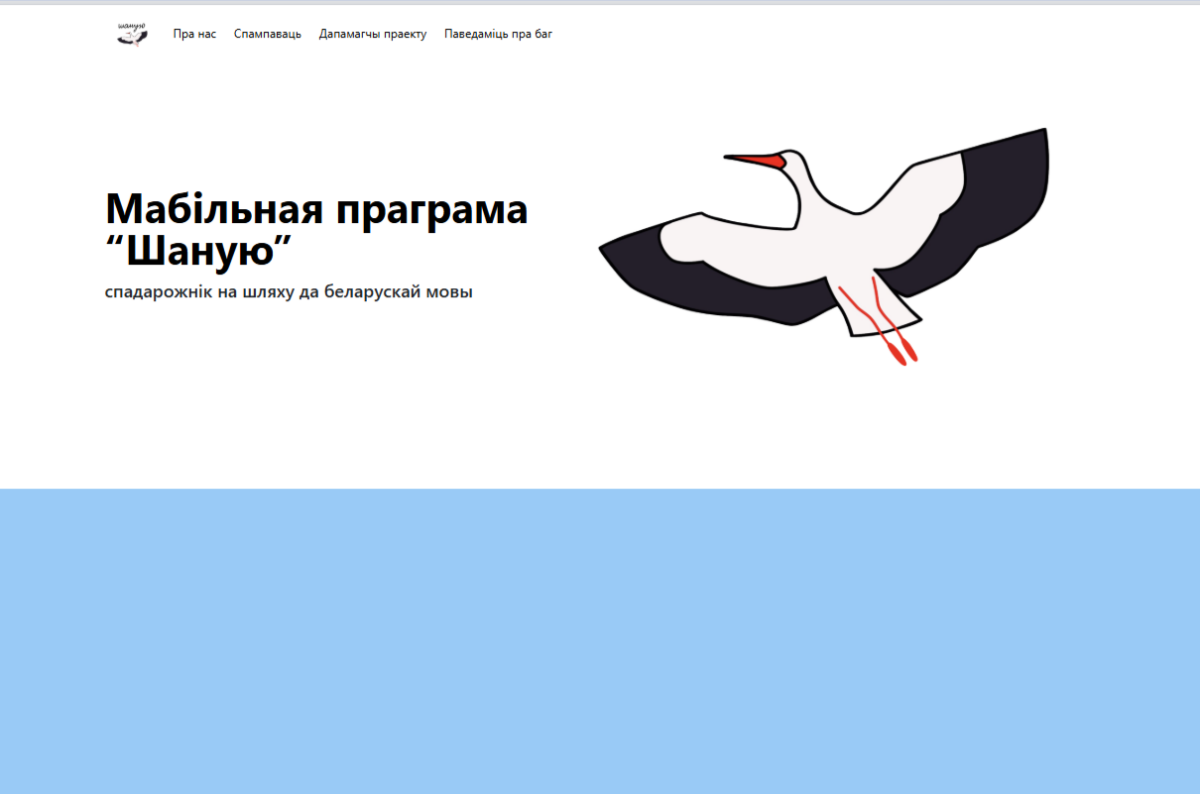The width and height of the screenshot is (1200, 794).
Task: Open the Пра нас page
Action: coord(194,34)
